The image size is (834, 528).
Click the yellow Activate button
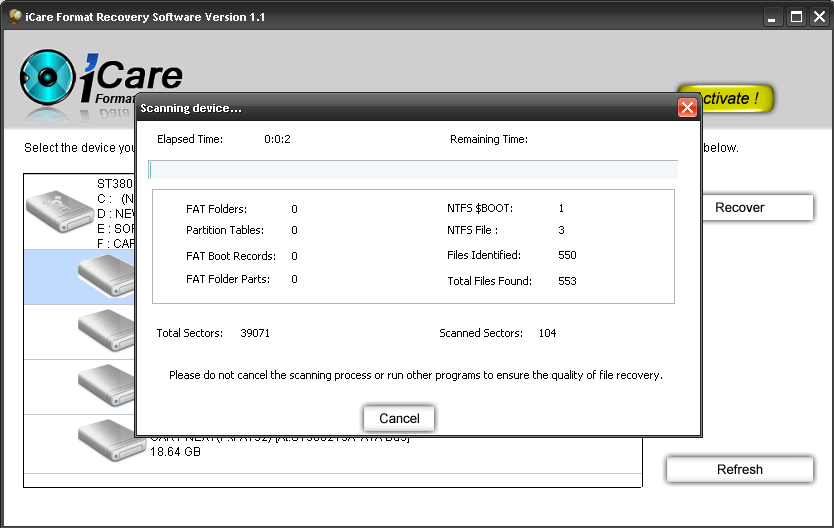[737, 98]
